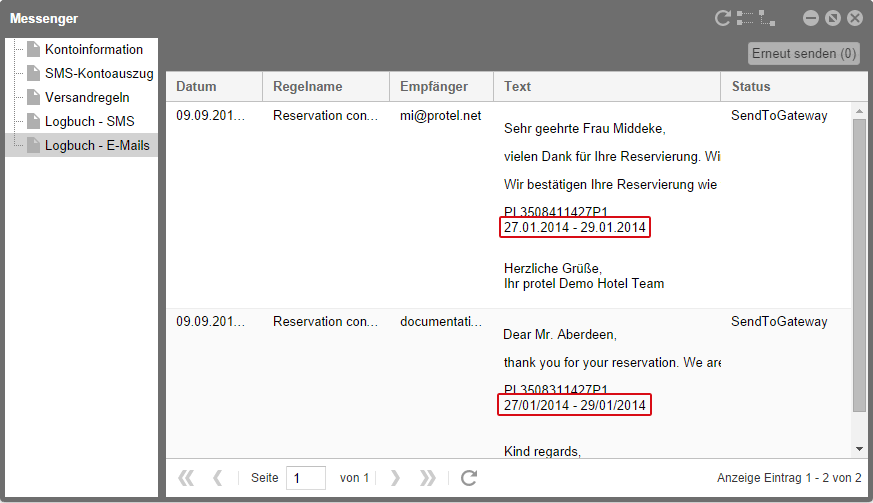
Task: Sort the table by the Datum column
Action: [x=214, y=87]
